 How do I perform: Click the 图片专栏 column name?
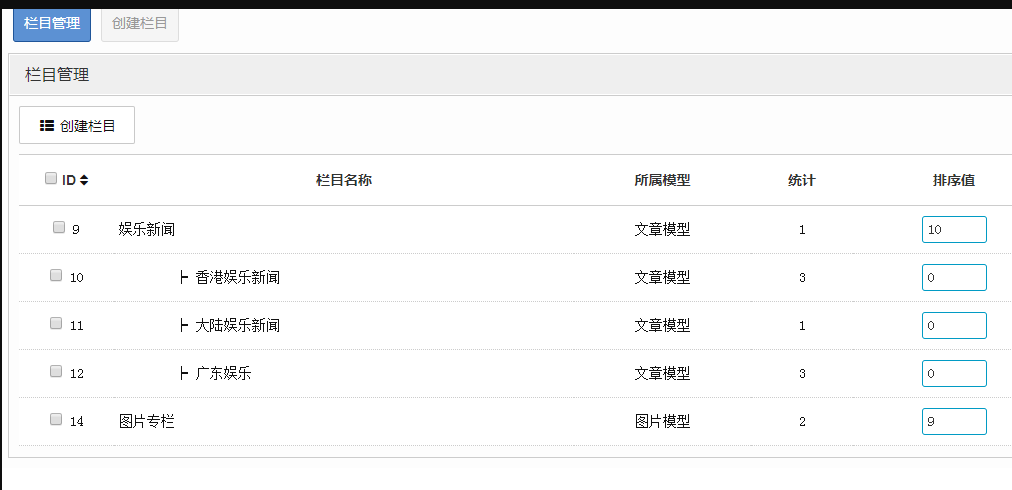point(147,422)
